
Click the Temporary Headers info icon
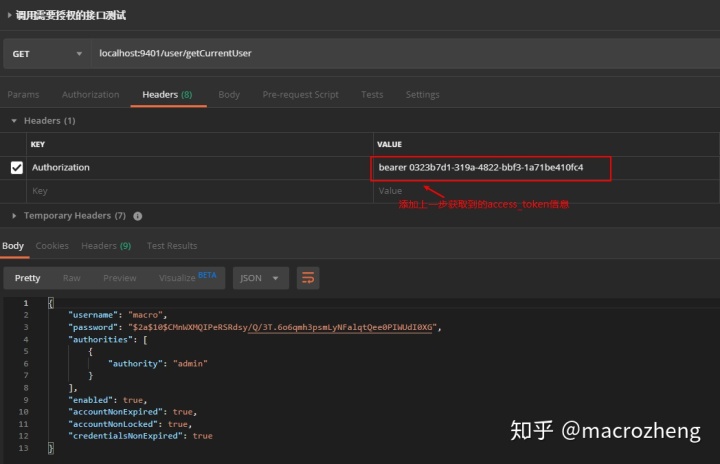click(x=137, y=216)
